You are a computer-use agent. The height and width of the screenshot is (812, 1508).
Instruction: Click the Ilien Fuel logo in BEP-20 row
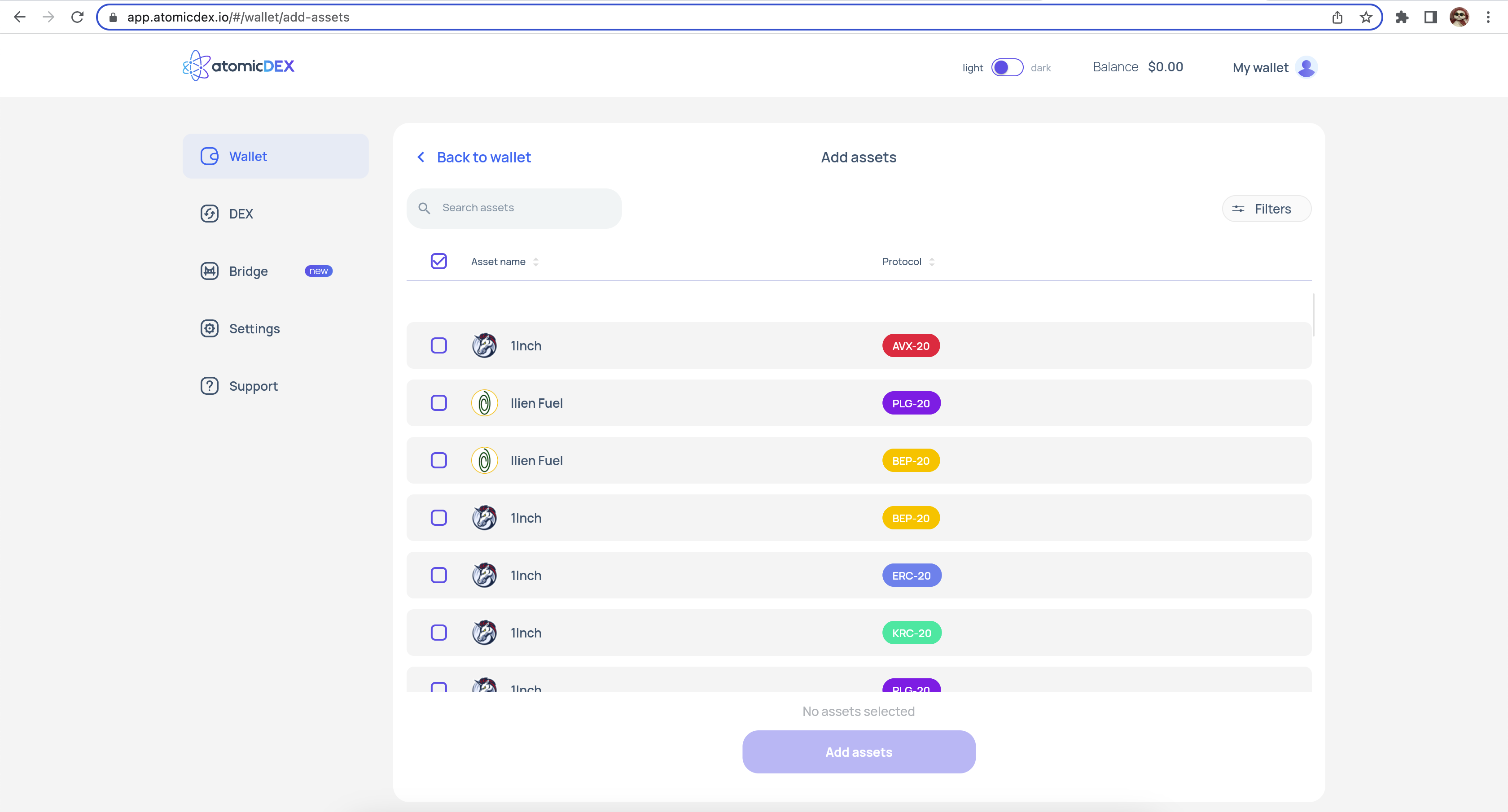(484, 460)
